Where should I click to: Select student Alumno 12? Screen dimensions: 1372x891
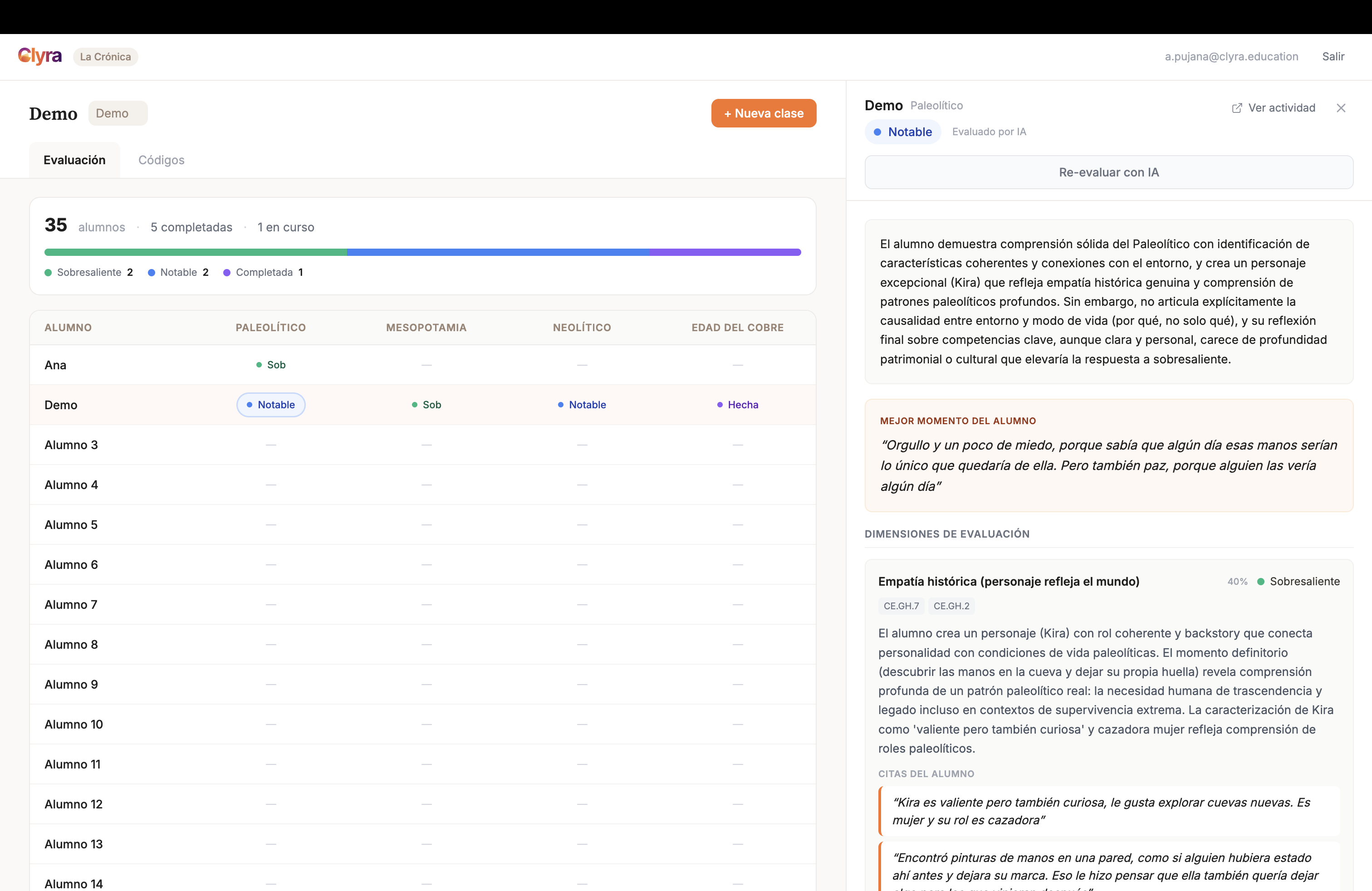click(74, 804)
